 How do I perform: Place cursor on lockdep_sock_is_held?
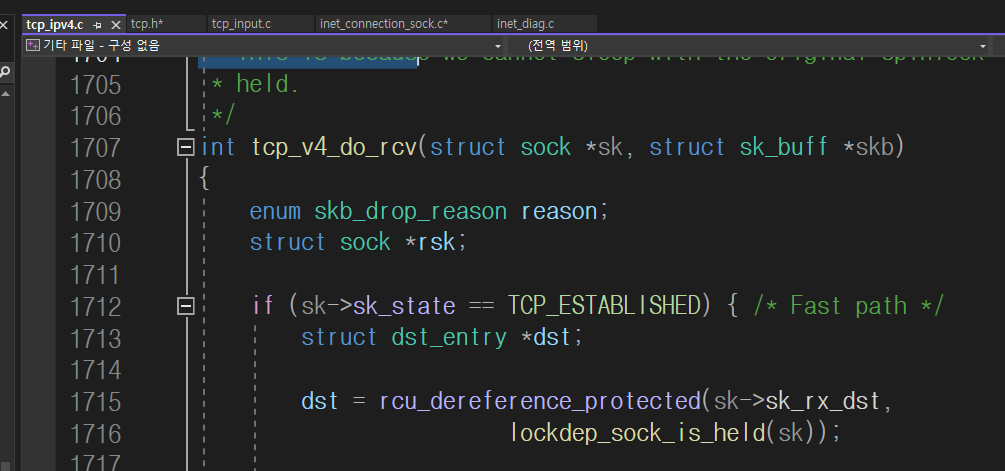click(x=634, y=433)
